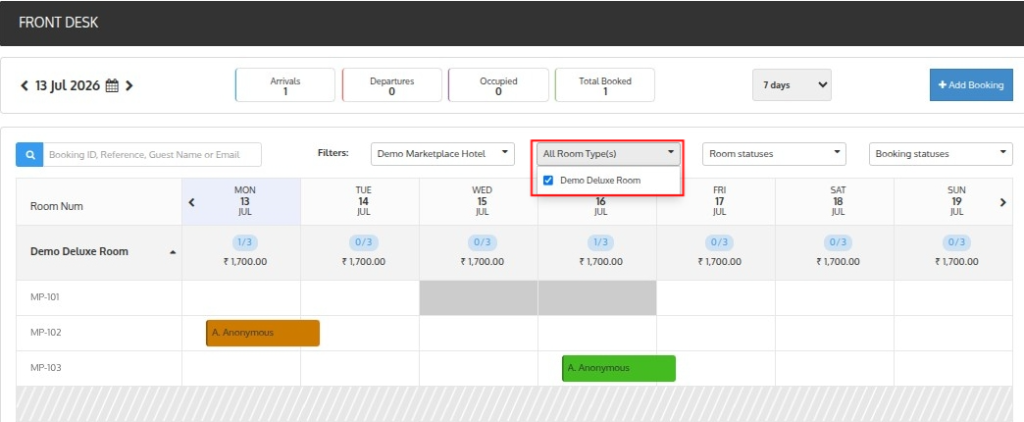1024x422 pixels.
Task: Open the calendar date picker icon
Action: [112, 86]
